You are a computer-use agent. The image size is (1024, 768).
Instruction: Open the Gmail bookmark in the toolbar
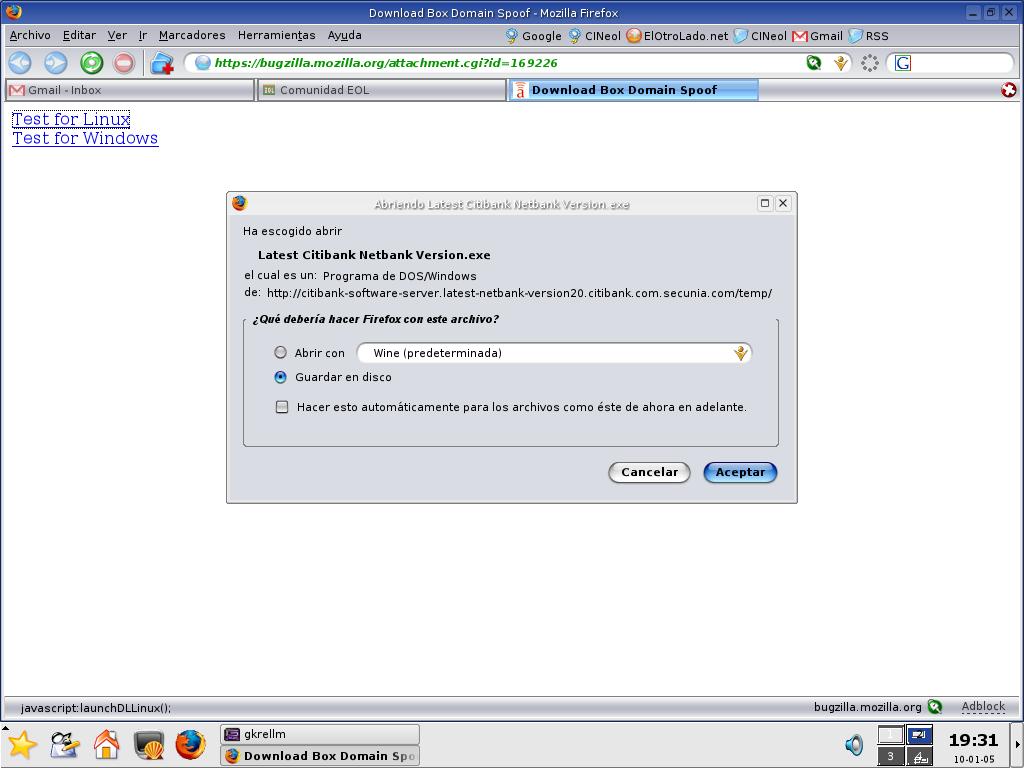(818, 36)
